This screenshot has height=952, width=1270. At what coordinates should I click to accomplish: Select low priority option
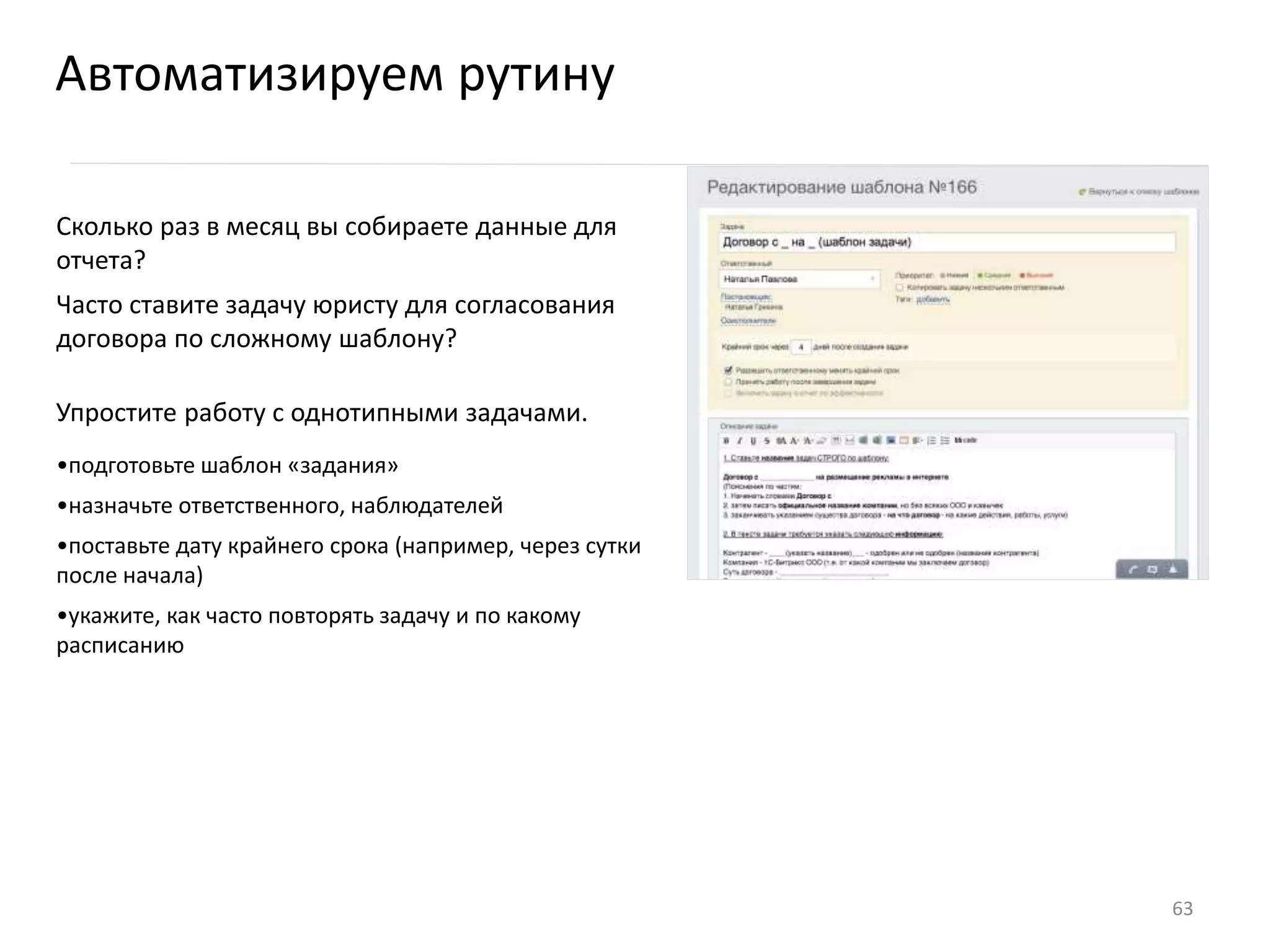click(954, 275)
